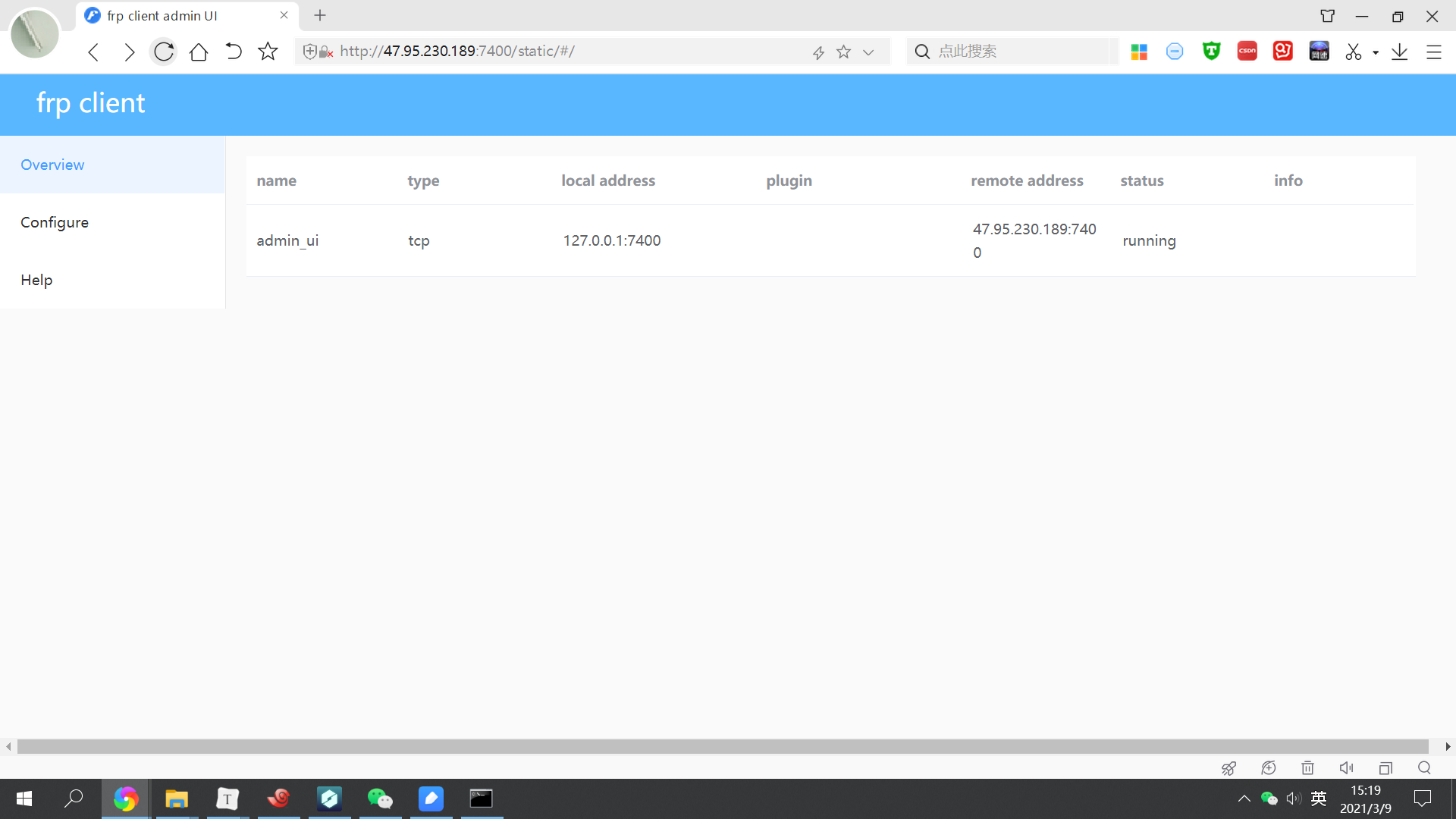Screen dimensions: 1456x819
Task: Select the Overview sidebar entry
Action: (52, 165)
